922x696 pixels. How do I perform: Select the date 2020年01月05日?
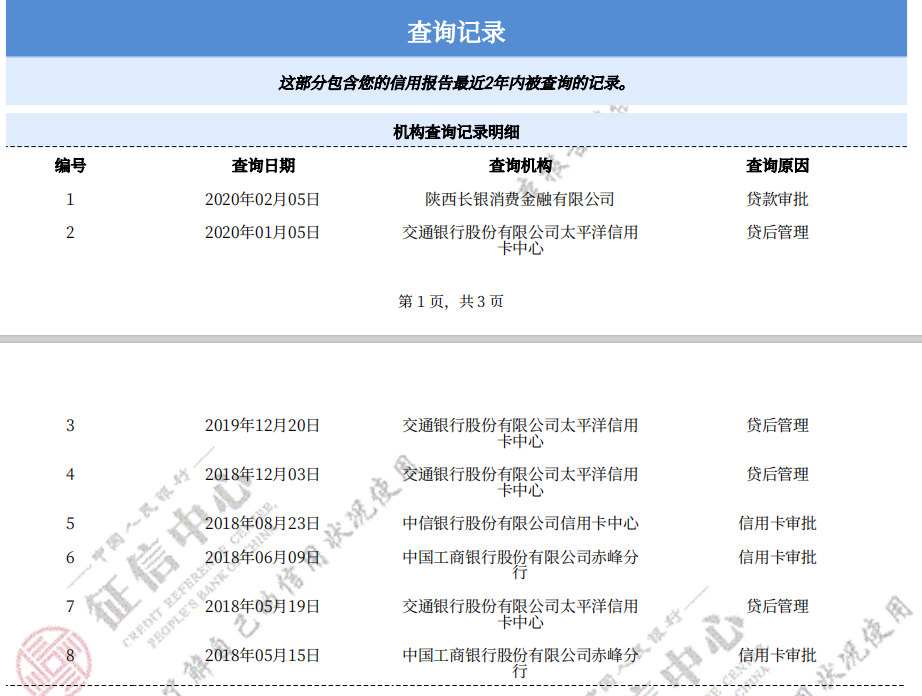262,232
